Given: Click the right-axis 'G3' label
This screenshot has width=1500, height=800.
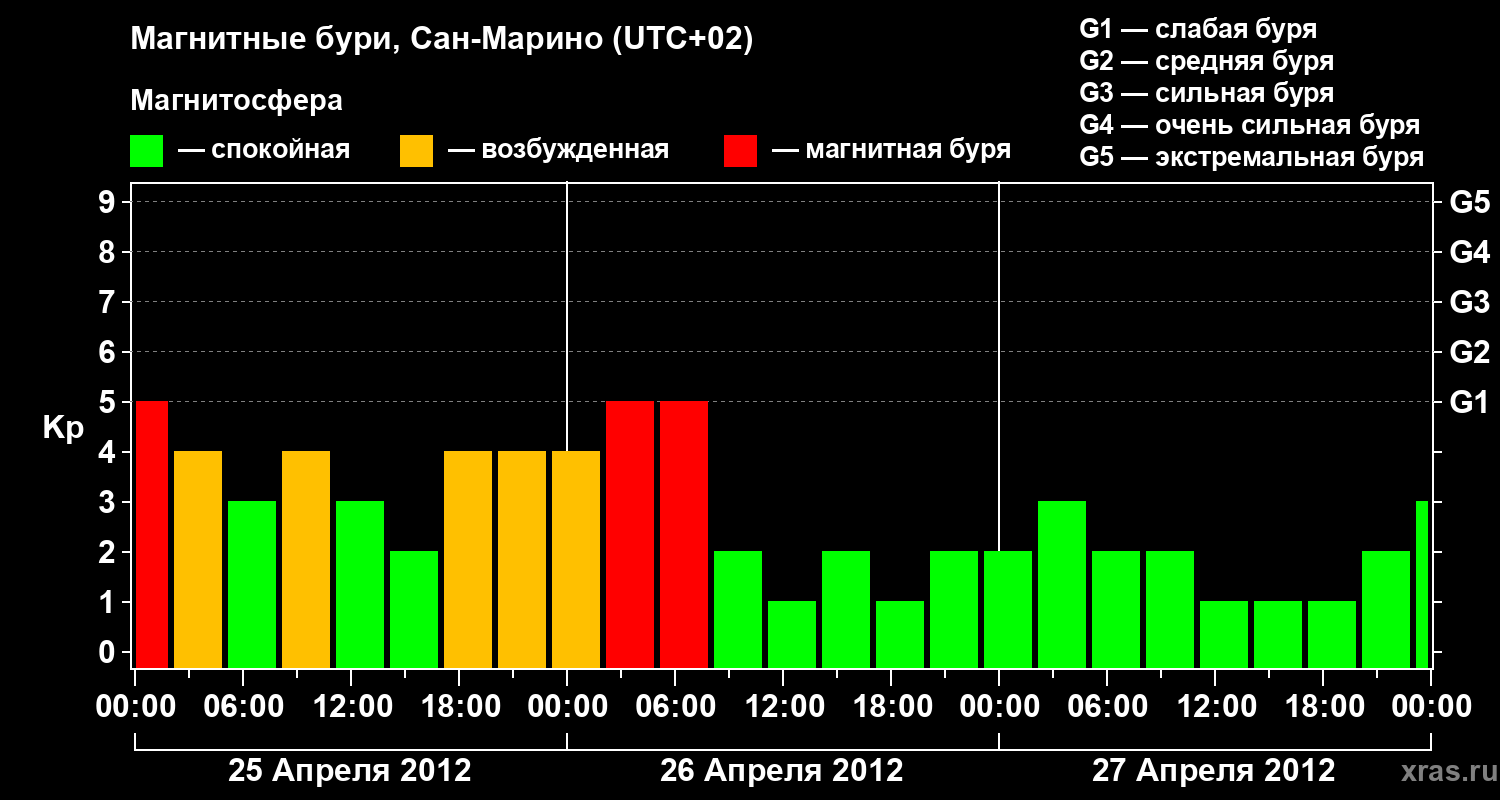Looking at the screenshot, I should [1469, 302].
